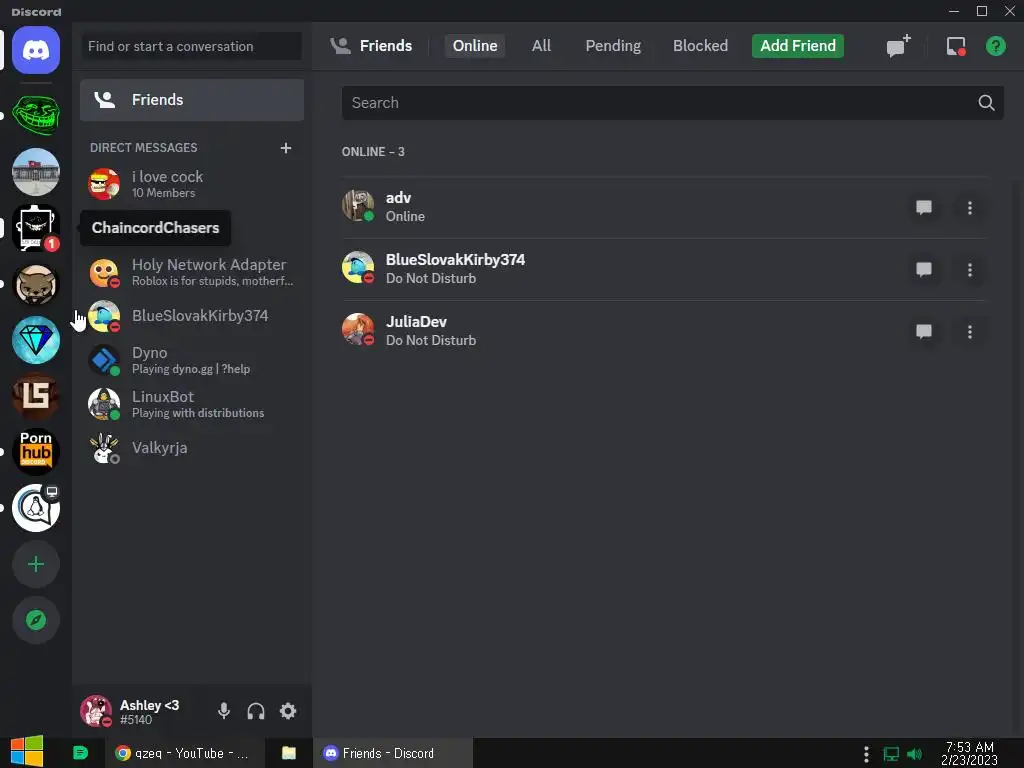
Task: Click the volume icon in system tray
Action: click(x=915, y=754)
